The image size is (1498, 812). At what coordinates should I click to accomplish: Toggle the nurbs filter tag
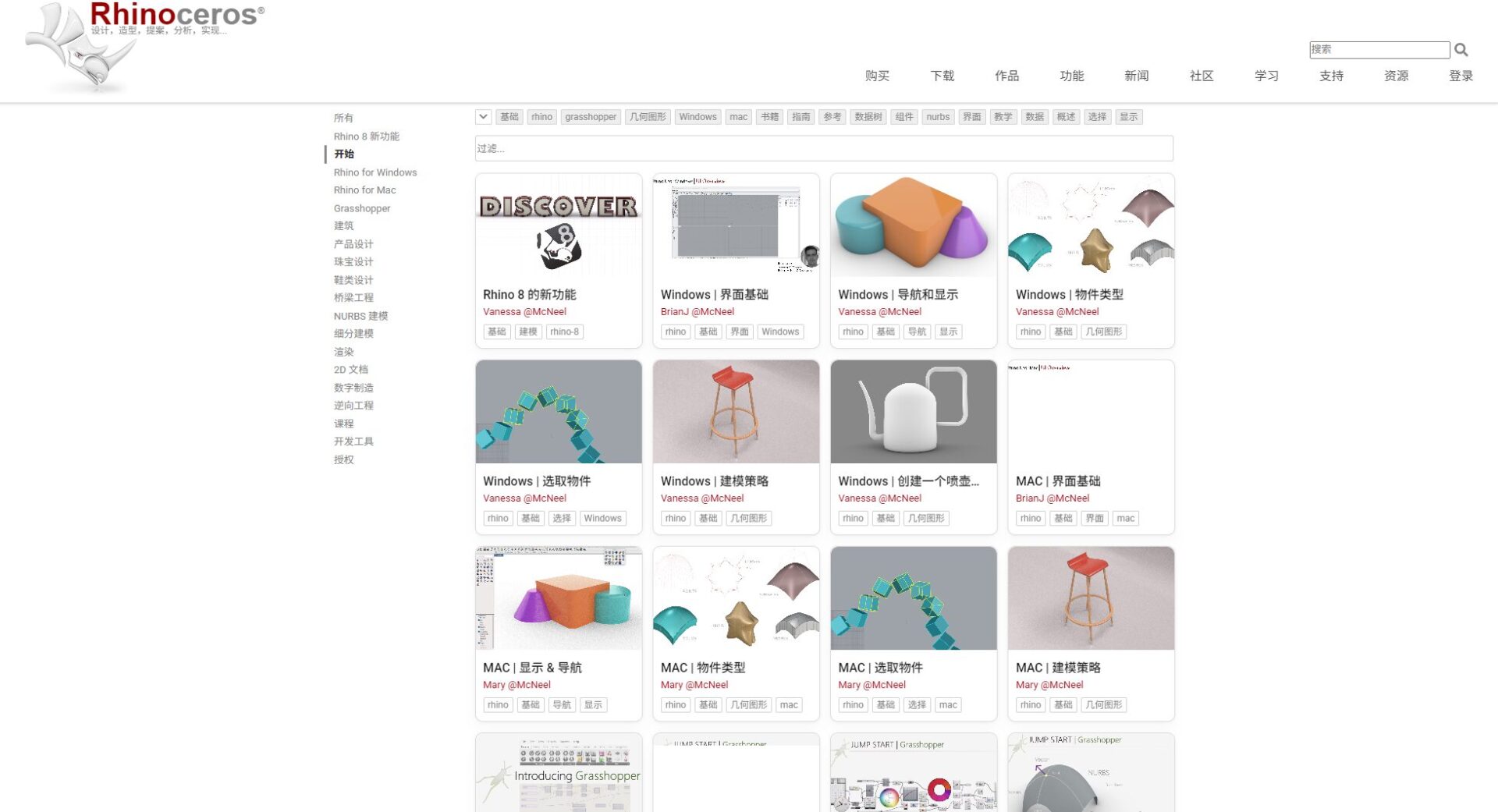(x=937, y=116)
